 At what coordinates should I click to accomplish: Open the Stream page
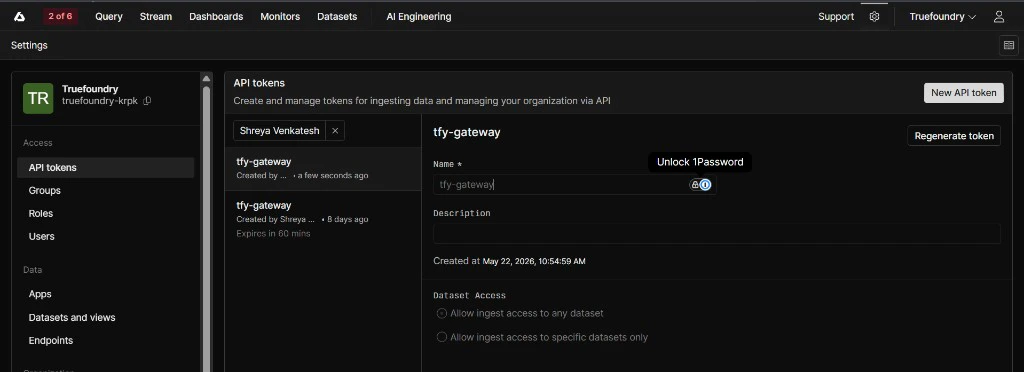pyautogui.click(x=155, y=16)
